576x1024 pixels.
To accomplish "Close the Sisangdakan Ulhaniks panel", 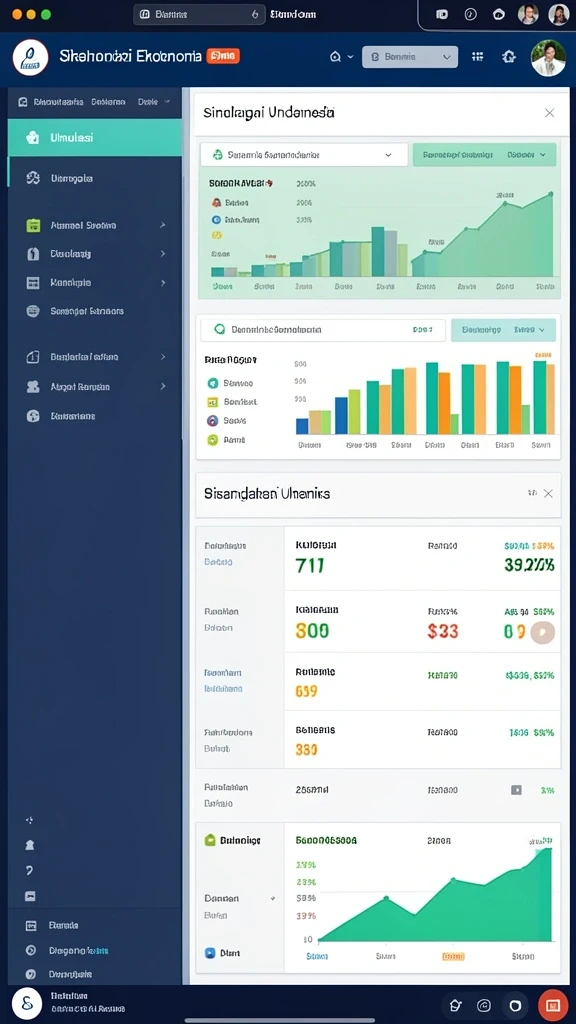I will point(548,494).
